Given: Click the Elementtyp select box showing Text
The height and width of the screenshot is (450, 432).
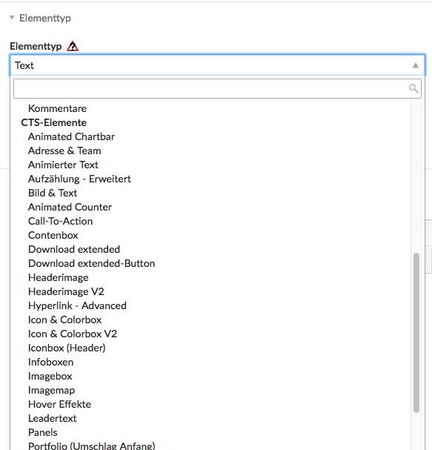Looking at the screenshot, I should [x=217, y=65].
